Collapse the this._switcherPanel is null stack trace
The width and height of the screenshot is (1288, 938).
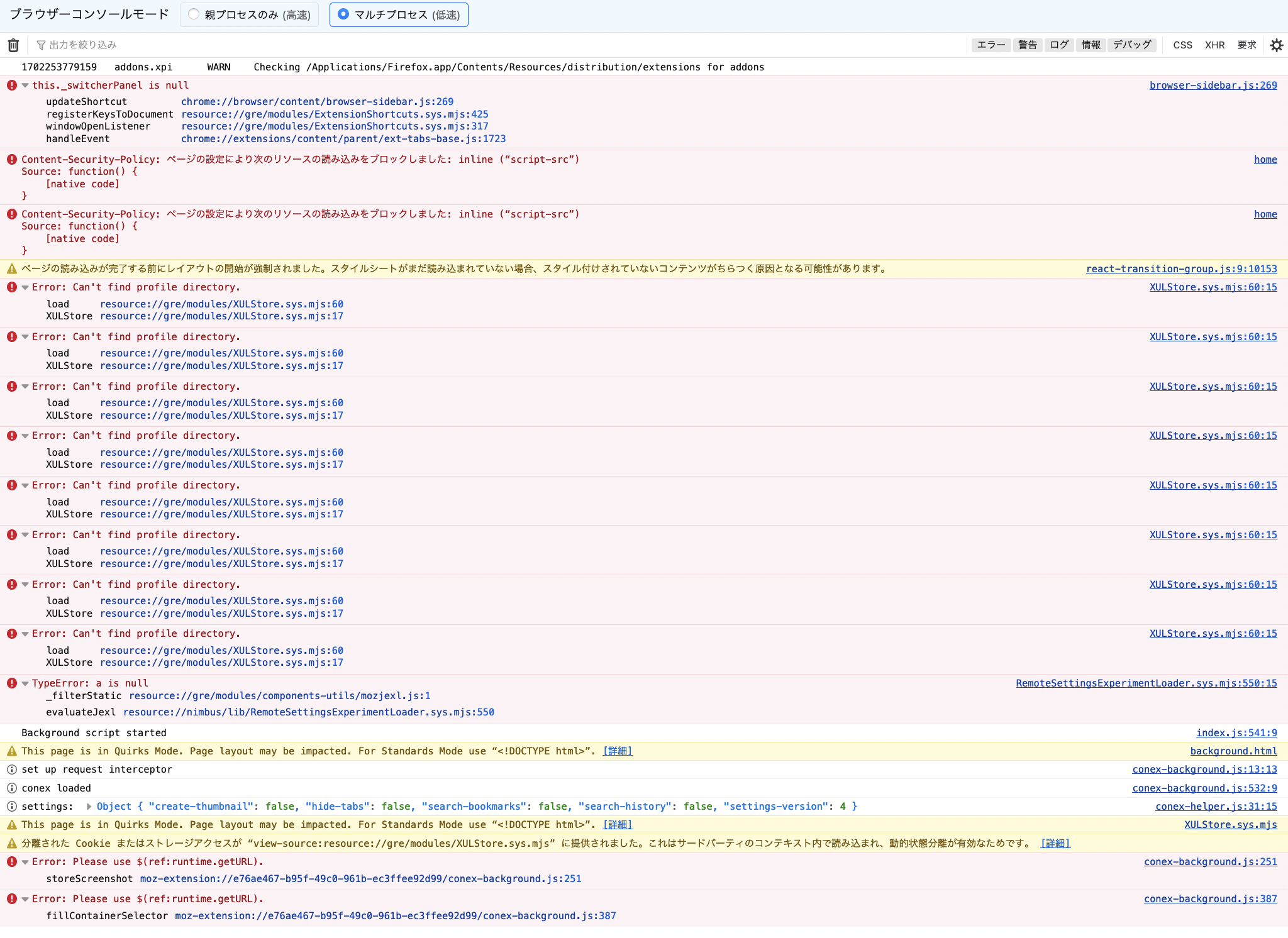pyautogui.click(x=25, y=86)
